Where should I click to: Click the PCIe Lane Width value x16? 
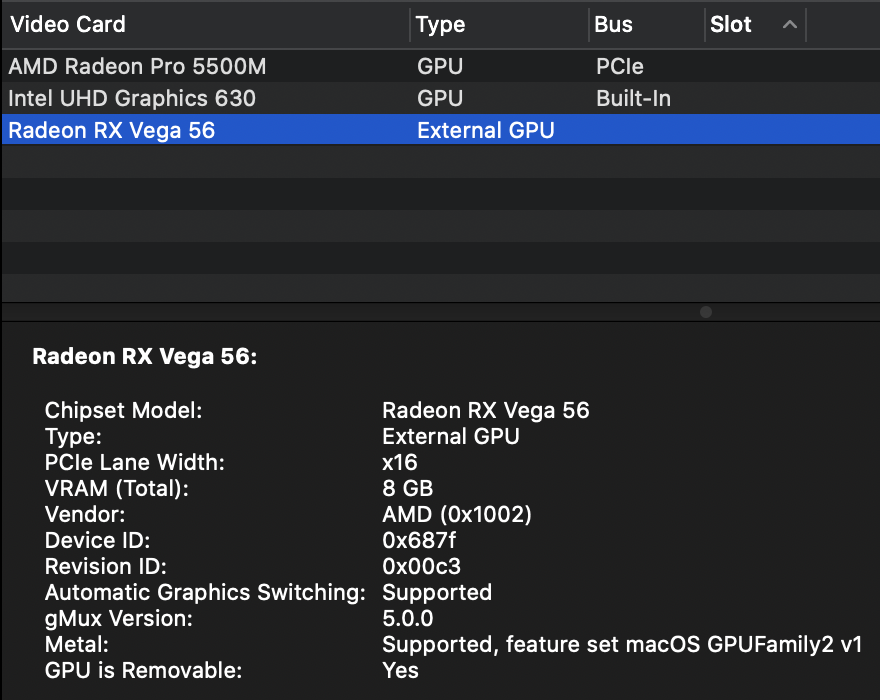point(400,463)
